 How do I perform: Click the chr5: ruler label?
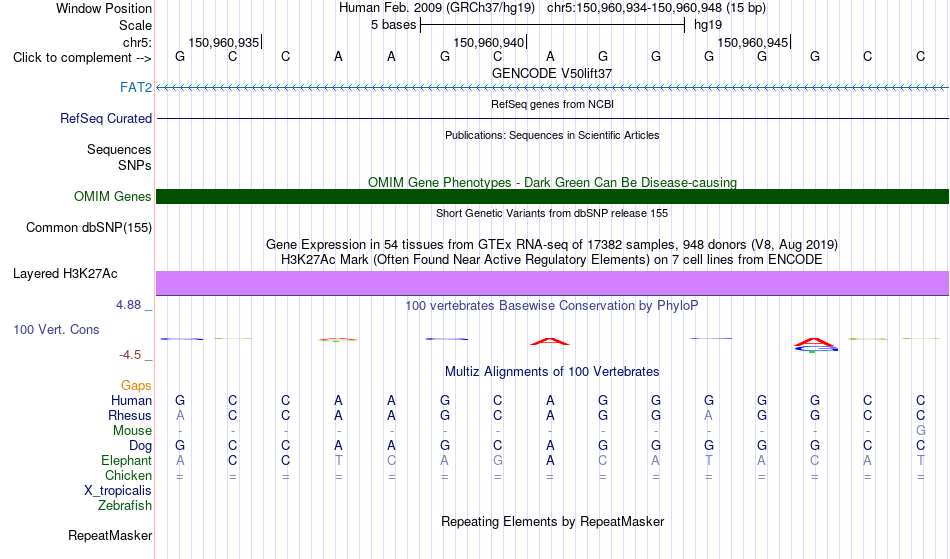coord(137,42)
